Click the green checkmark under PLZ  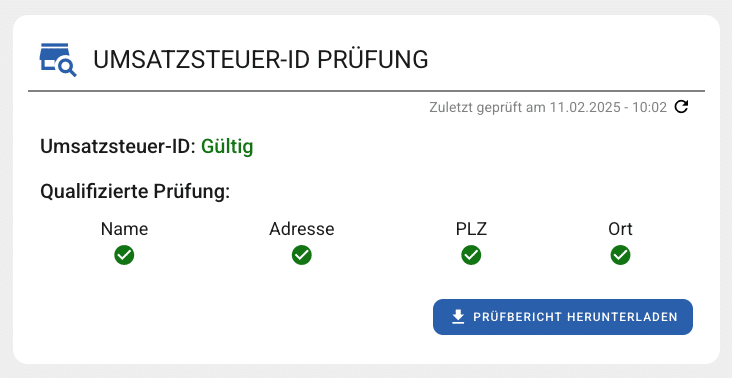(x=472, y=255)
